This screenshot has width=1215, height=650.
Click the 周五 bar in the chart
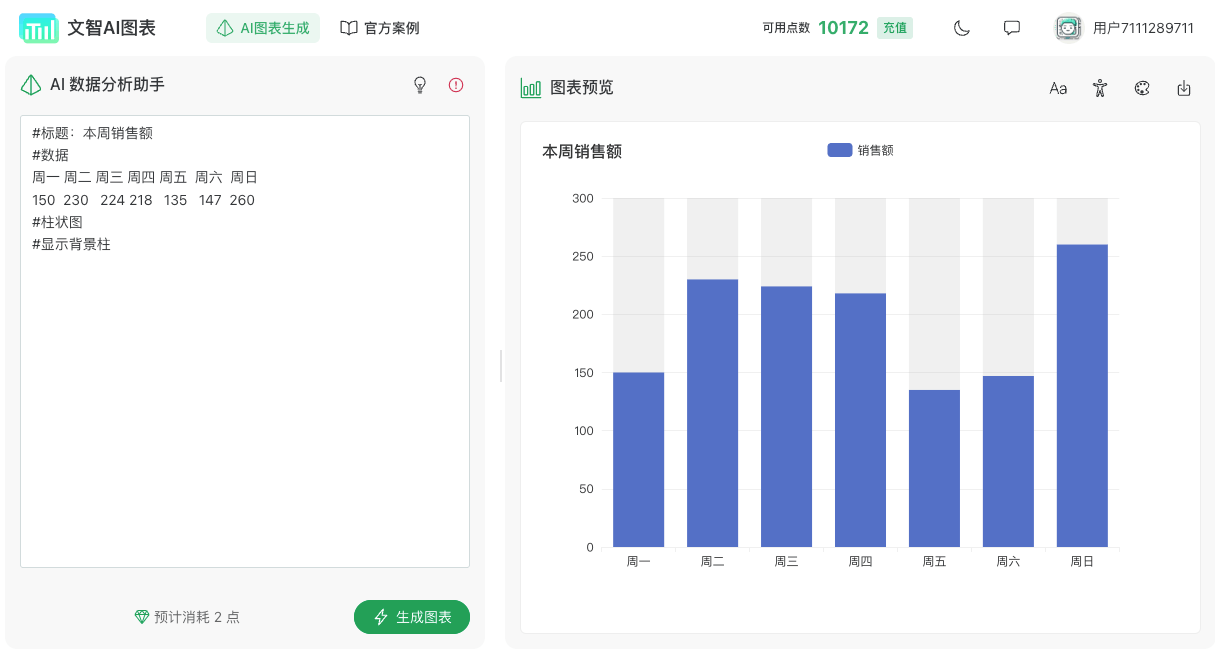click(934, 468)
